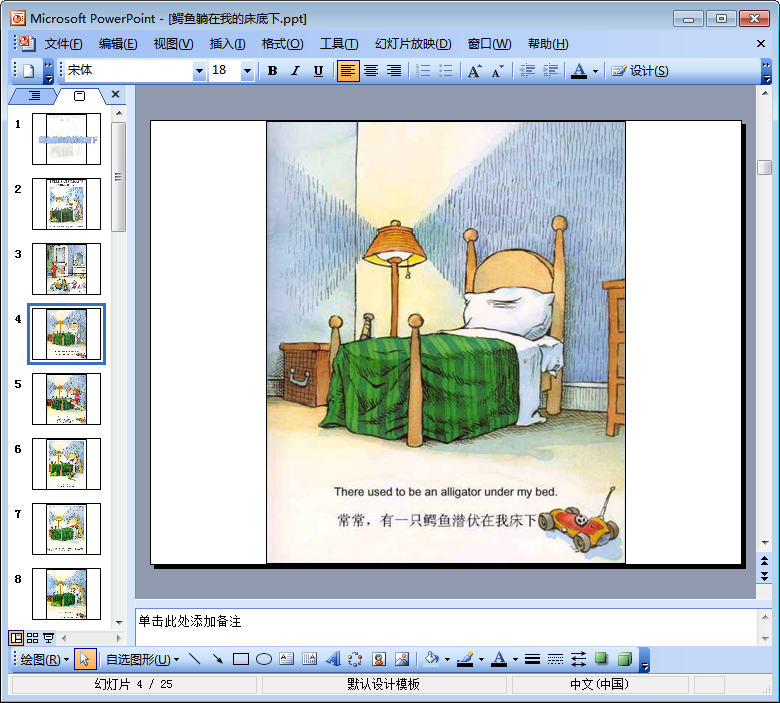
Task: Switch to slide sorter view
Action: (33, 638)
